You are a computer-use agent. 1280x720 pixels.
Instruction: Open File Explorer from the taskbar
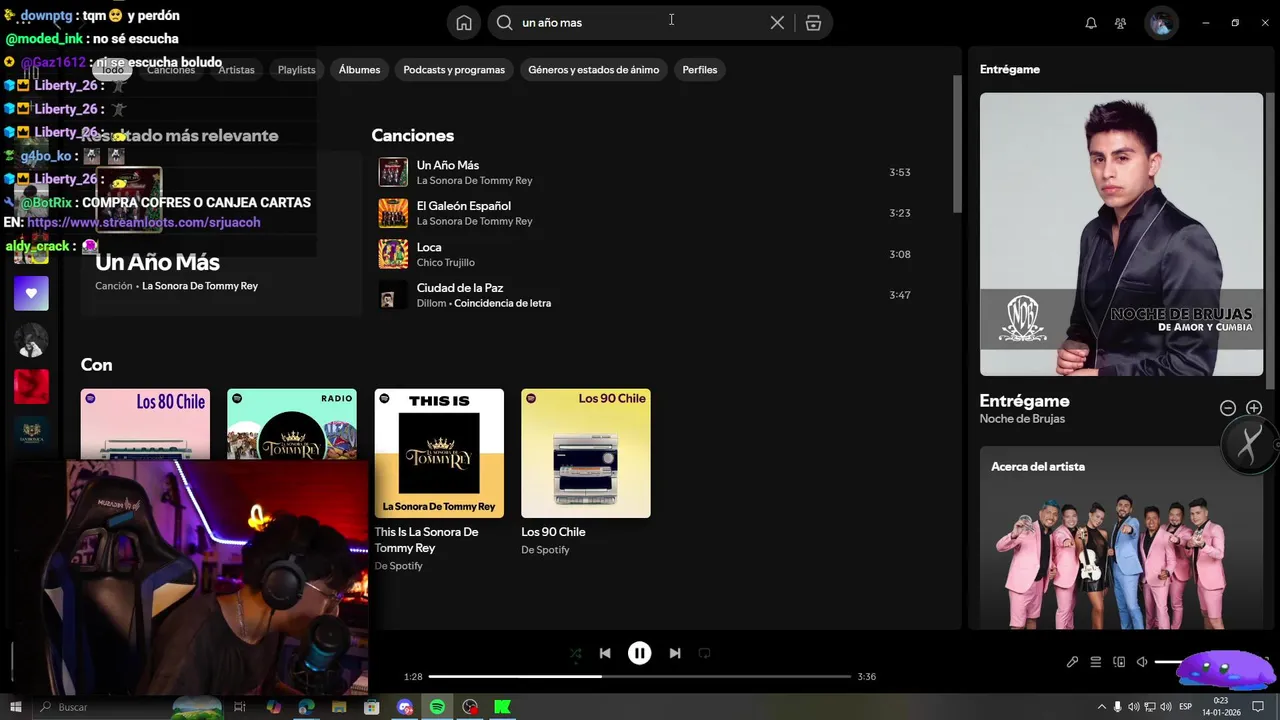point(339,707)
